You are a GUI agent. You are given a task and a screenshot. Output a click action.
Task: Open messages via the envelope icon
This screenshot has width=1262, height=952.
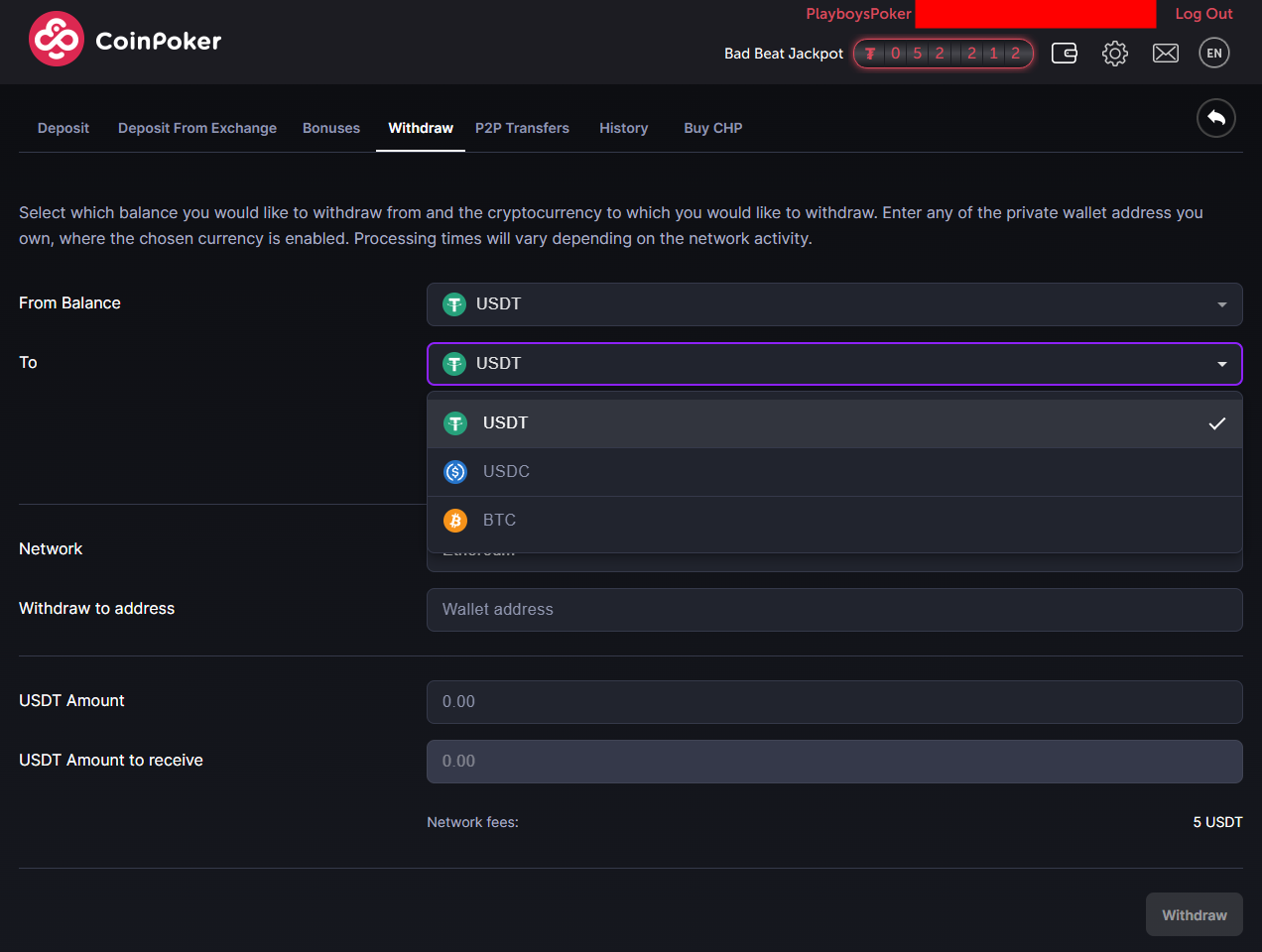coord(1166,54)
